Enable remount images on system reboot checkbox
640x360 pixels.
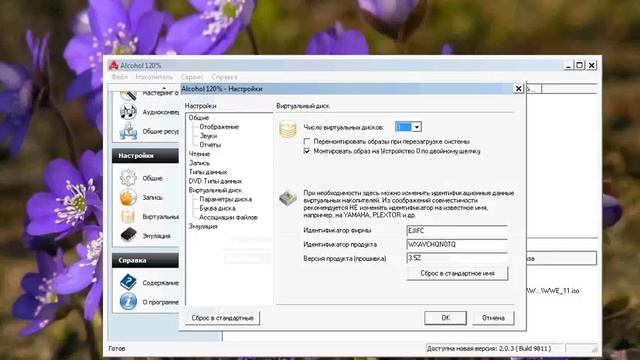pos(307,142)
